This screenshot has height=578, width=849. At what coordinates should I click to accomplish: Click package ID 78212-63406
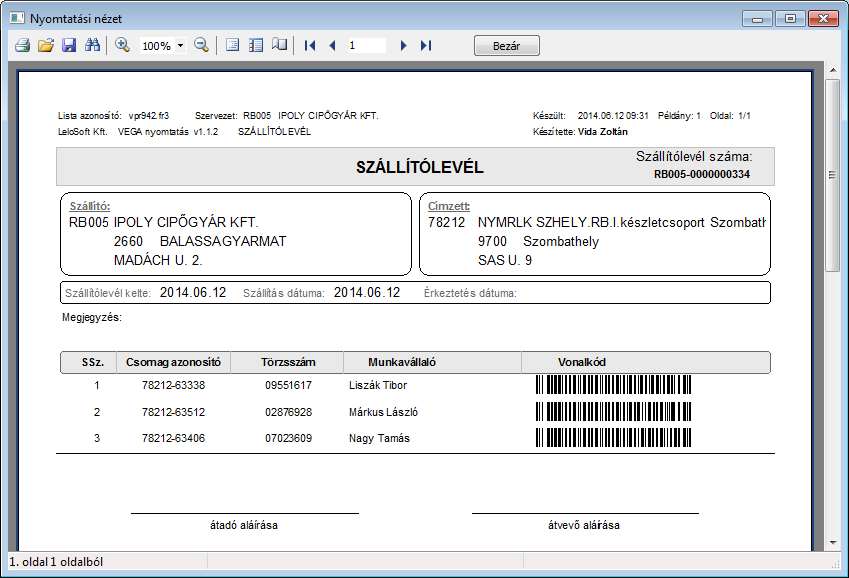tap(173, 438)
